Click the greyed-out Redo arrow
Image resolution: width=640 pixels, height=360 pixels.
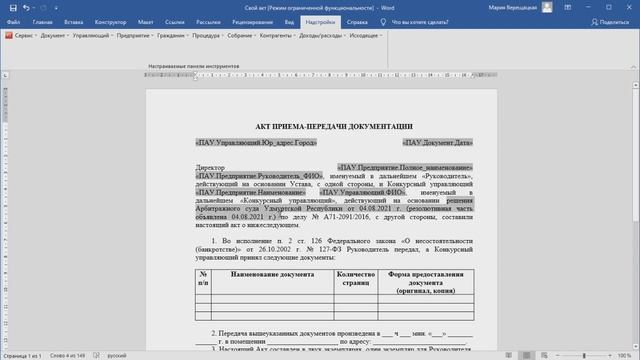pyautogui.click(x=43, y=8)
